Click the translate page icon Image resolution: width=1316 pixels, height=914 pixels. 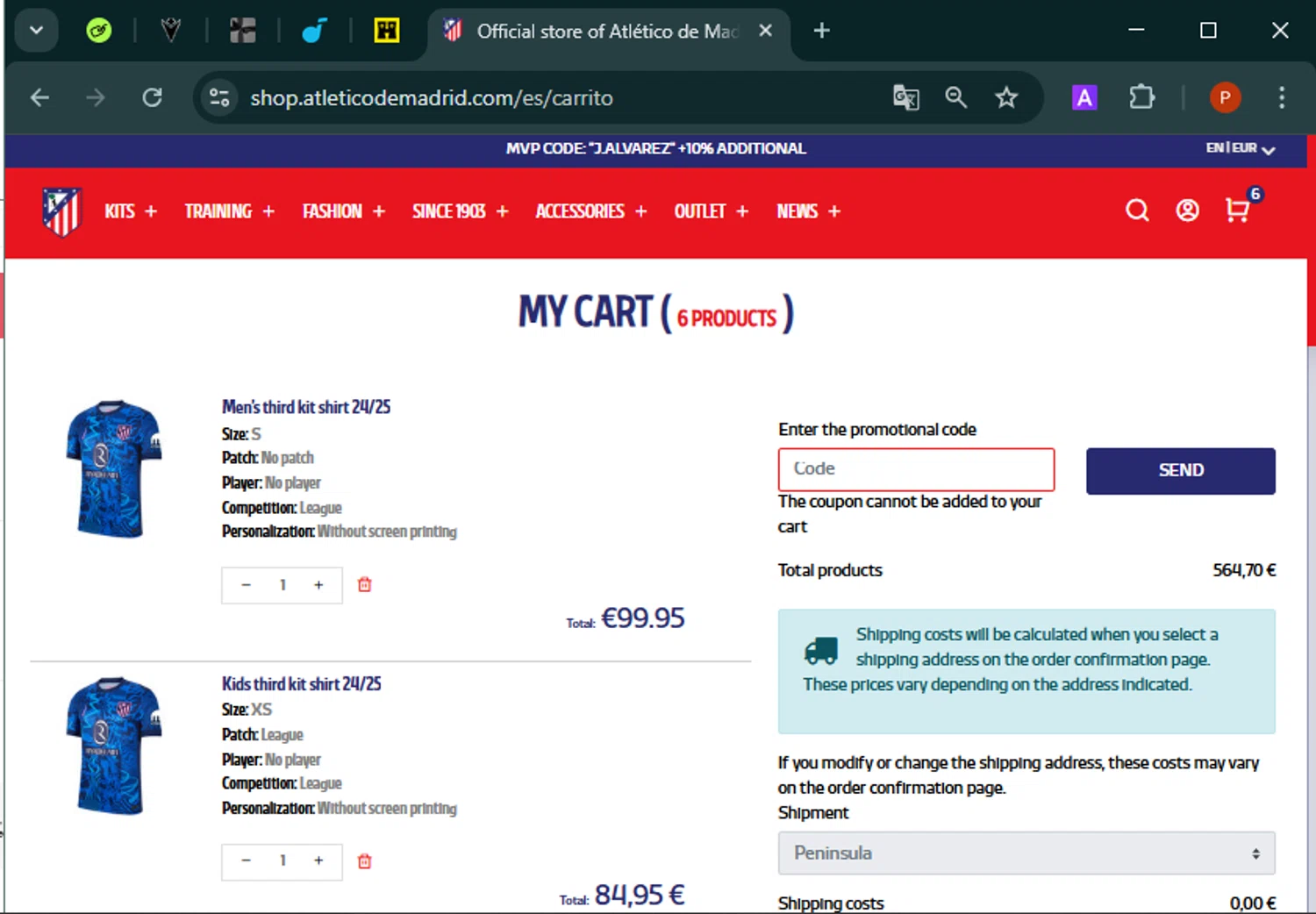coord(905,97)
